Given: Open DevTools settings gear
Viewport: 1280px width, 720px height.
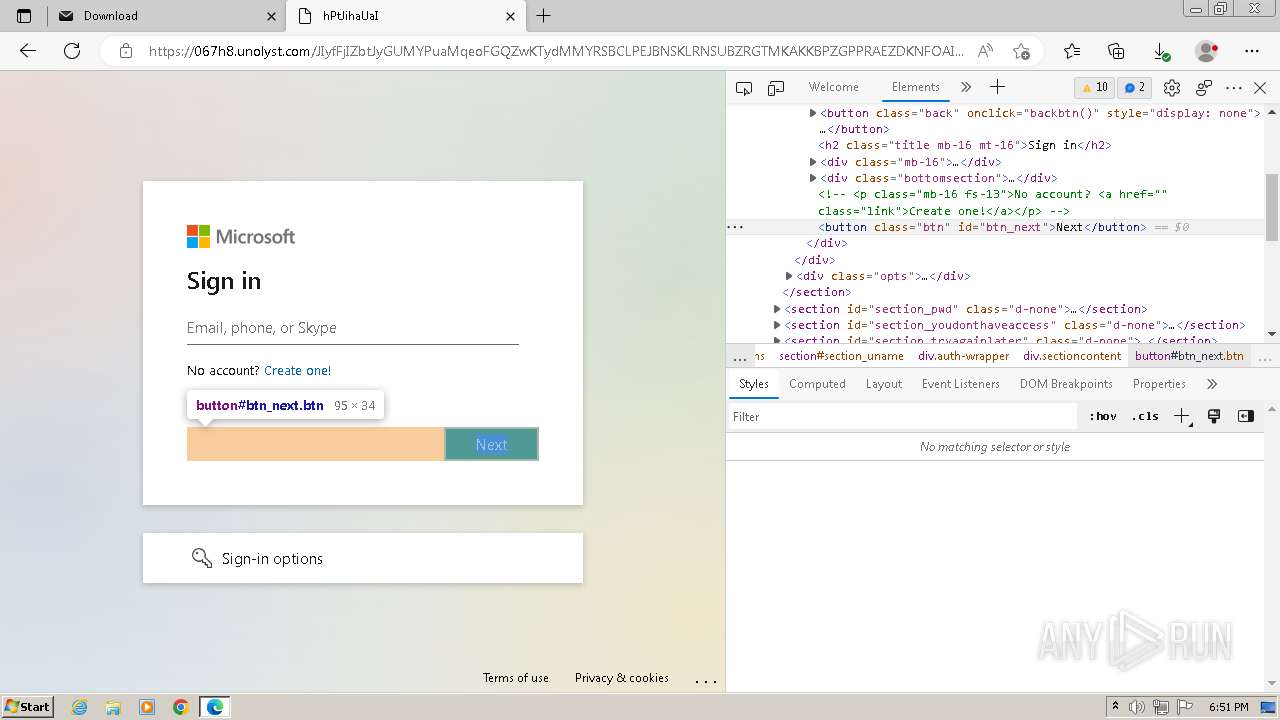Looking at the screenshot, I should tap(1173, 88).
